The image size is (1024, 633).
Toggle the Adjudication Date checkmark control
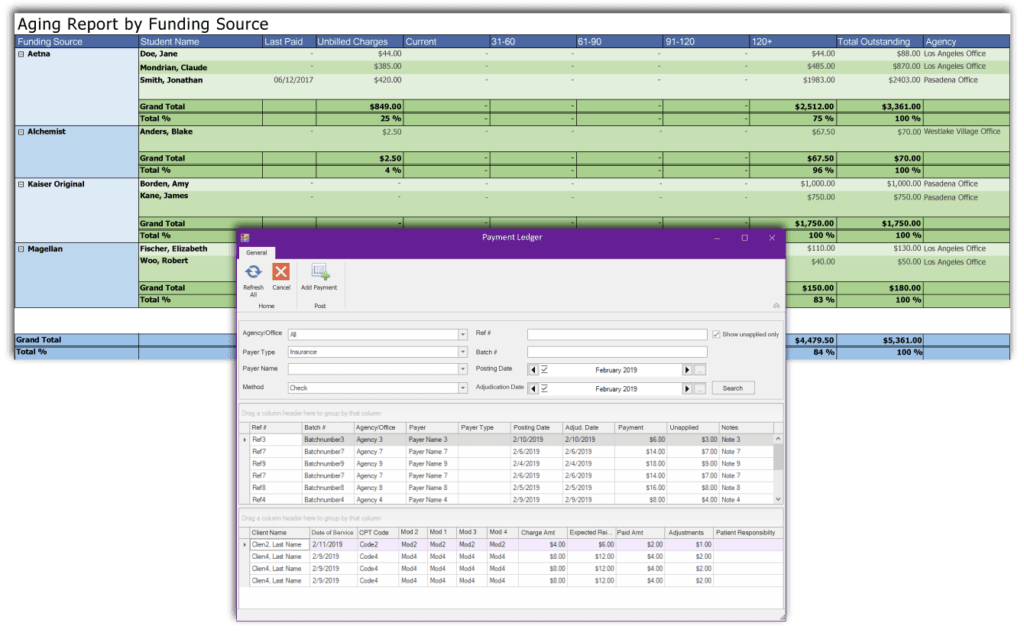tap(544, 388)
